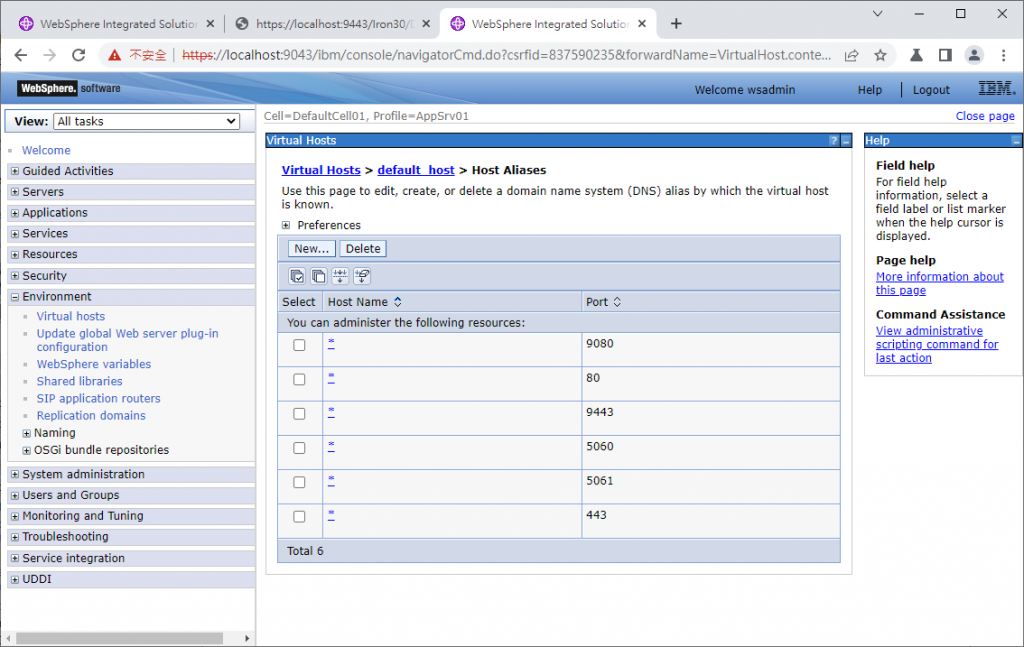The height and width of the screenshot is (647, 1024).
Task: Open Virtual hosts under Environment
Action: (x=71, y=316)
